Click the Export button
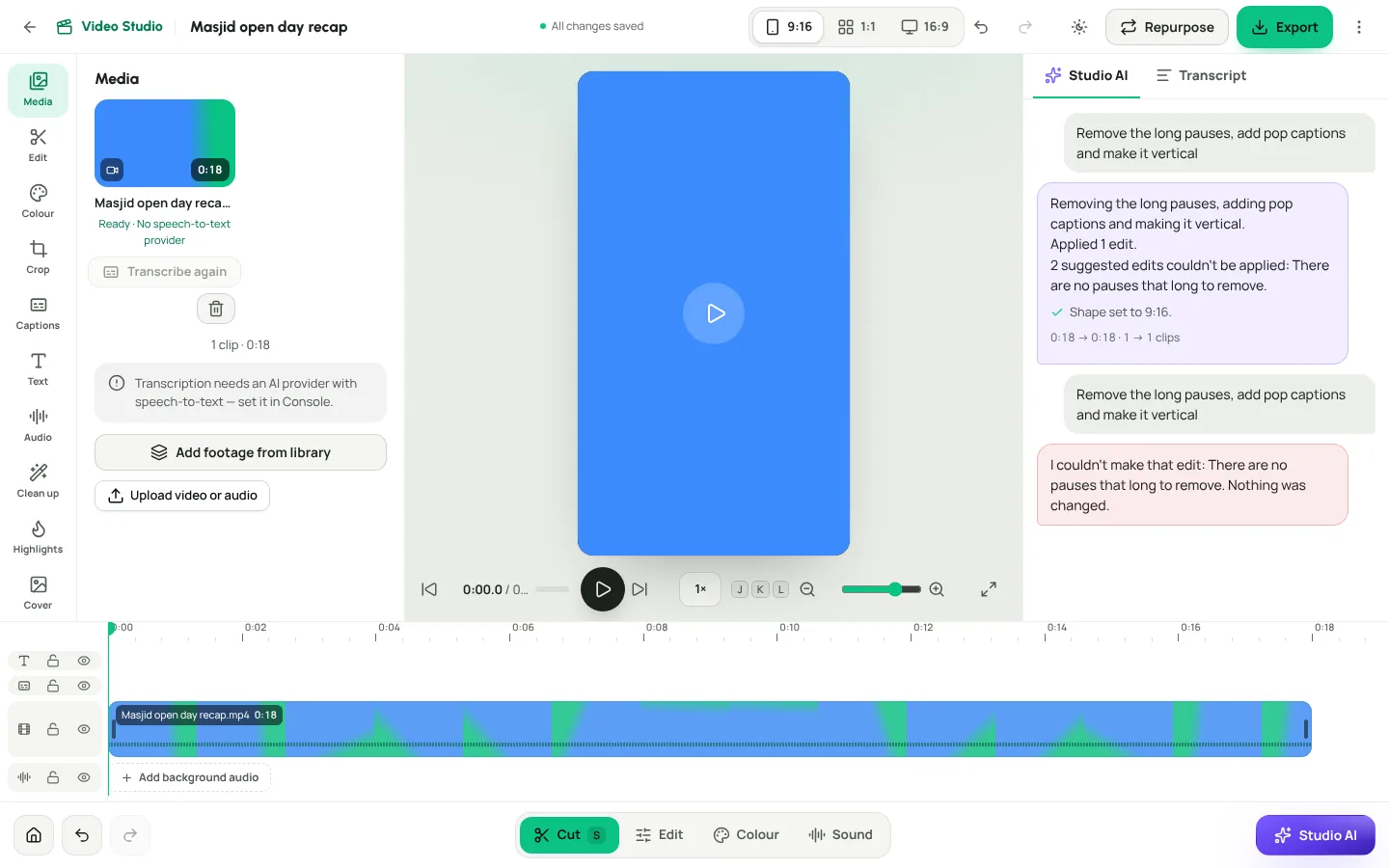 (1285, 27)
